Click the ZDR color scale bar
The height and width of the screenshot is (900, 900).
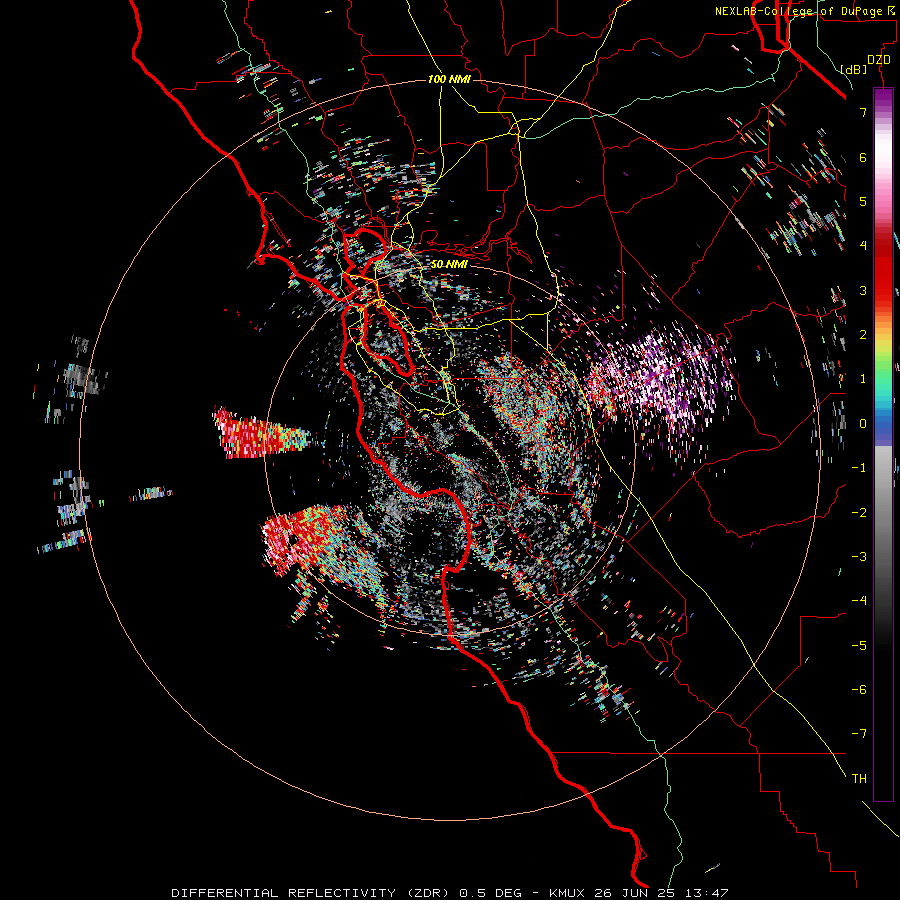coord(883,444)
